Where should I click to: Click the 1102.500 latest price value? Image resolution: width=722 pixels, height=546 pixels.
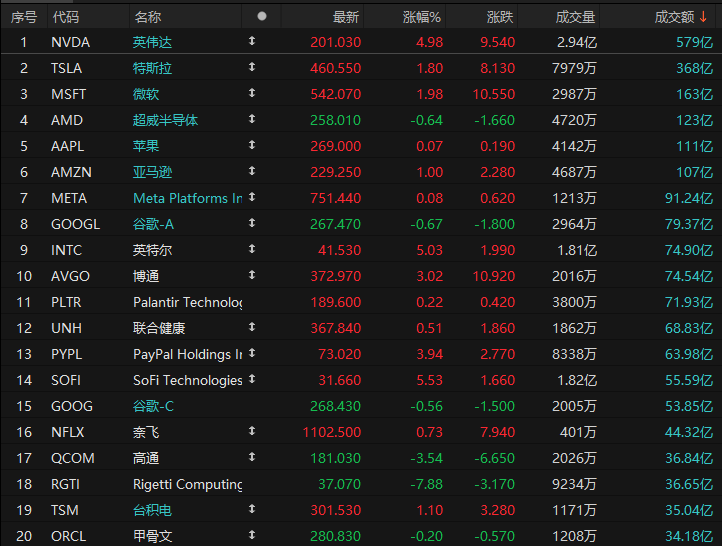pyautogui.click(x=332, y=432)
